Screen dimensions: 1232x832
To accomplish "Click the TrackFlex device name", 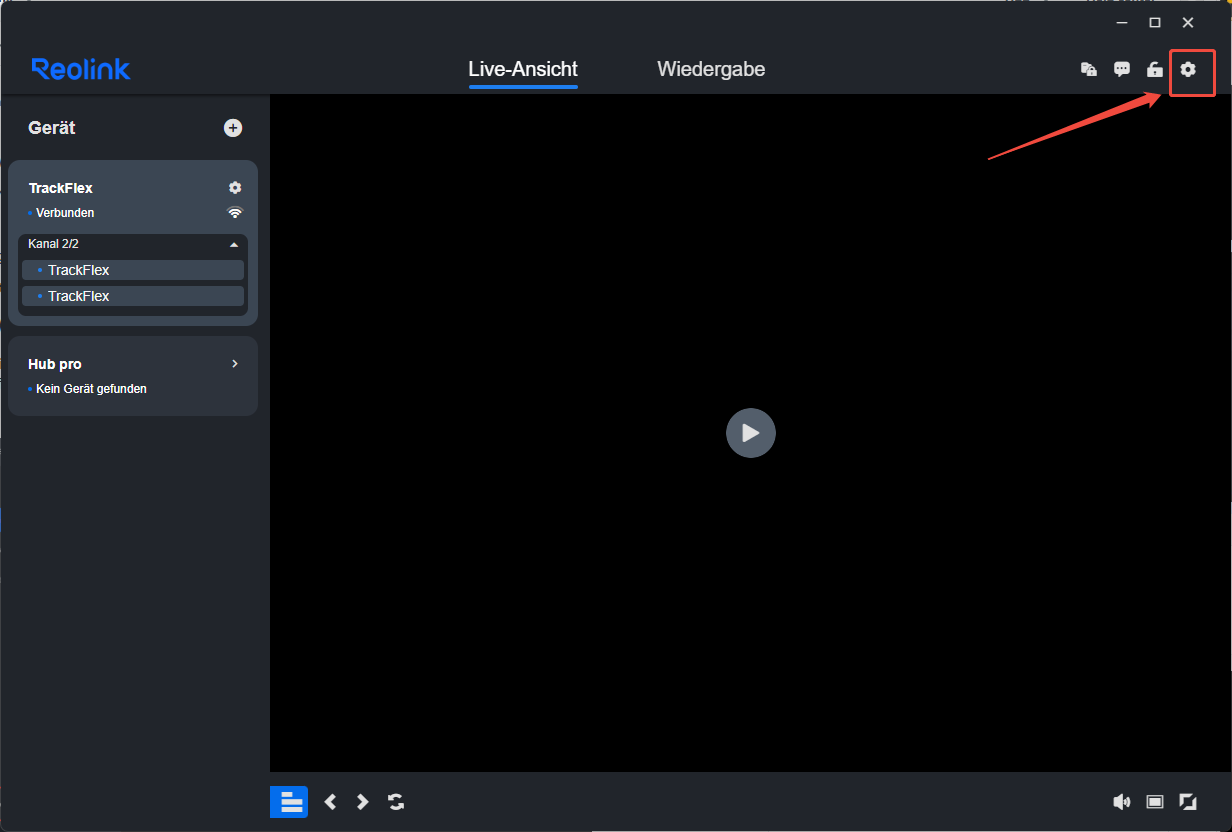I will click(61, 188).
